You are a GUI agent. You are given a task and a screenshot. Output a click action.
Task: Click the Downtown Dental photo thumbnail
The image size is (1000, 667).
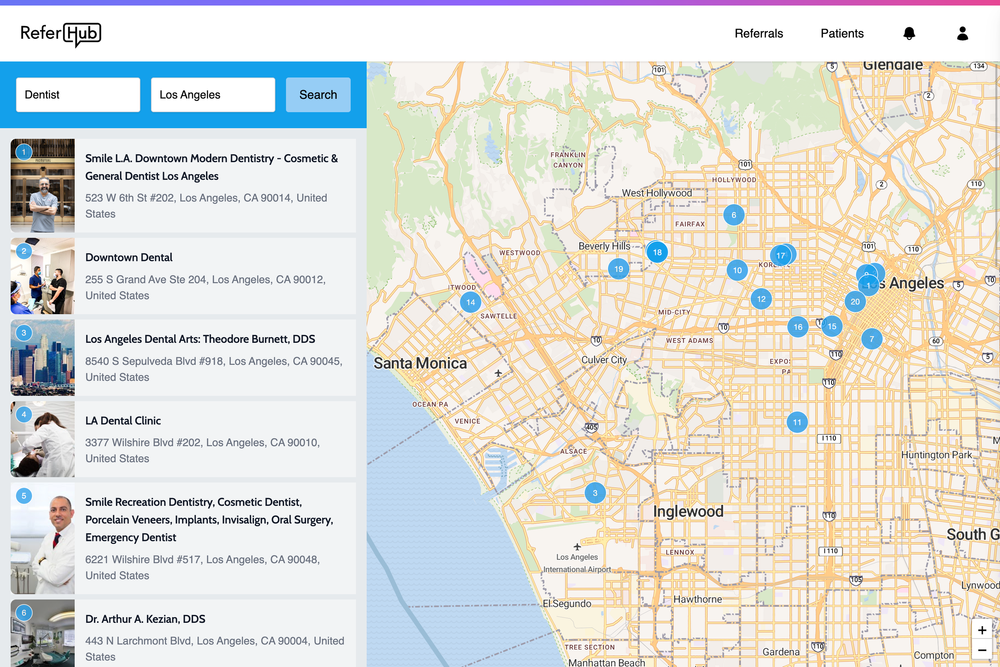click(43, 276)
